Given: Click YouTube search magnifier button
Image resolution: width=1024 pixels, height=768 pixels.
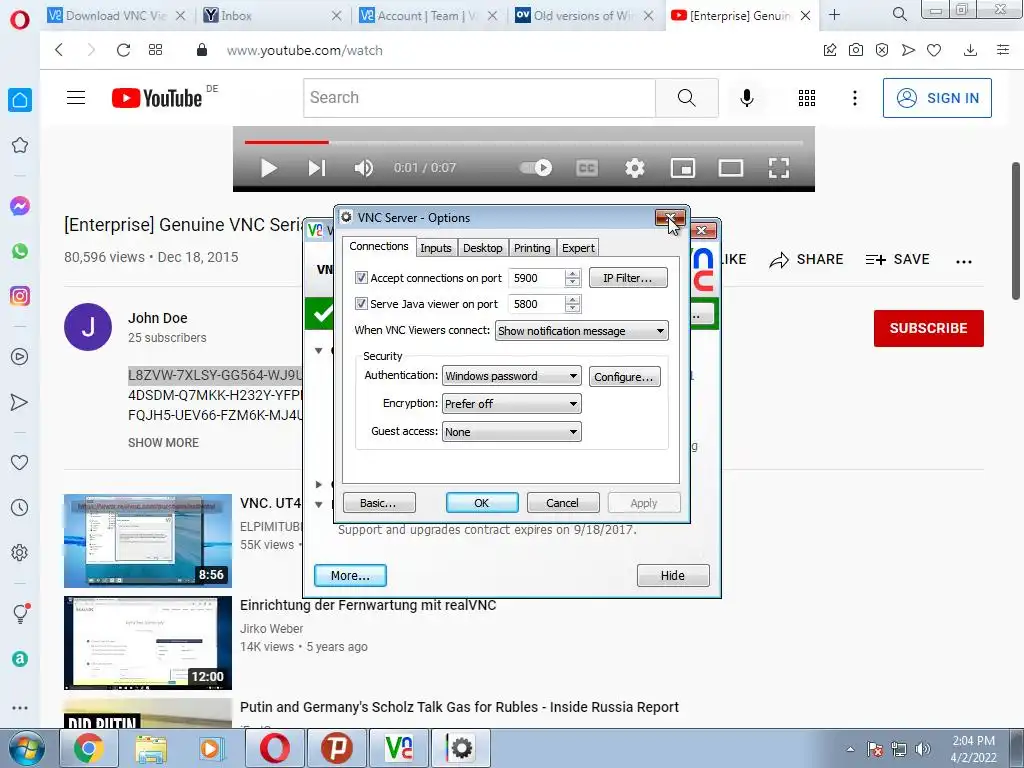Looking at the screenshot, I should pos(686,98).
